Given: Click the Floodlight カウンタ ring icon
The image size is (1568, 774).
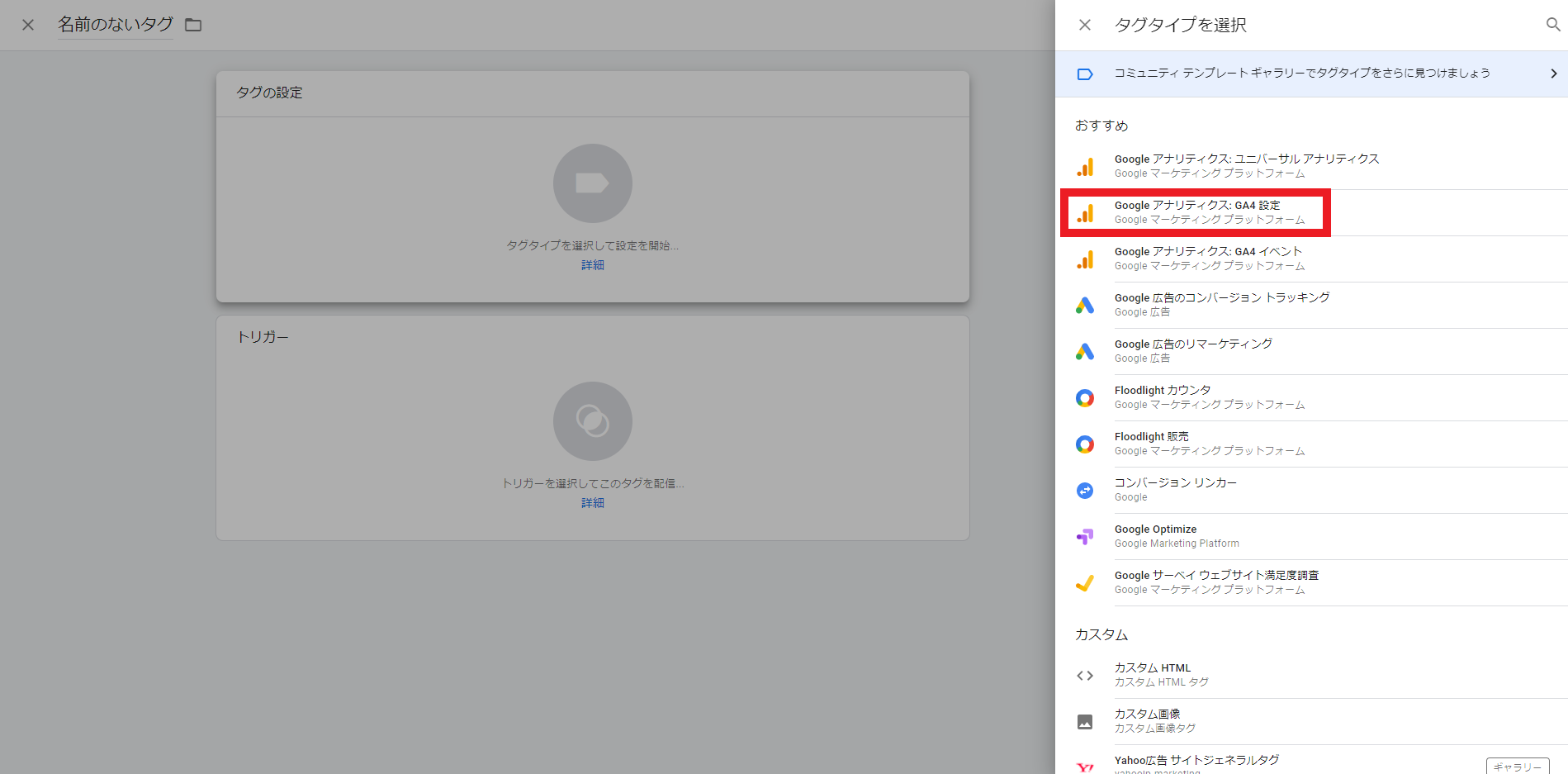Looking at the screenshot, I should click(1085, 398).
